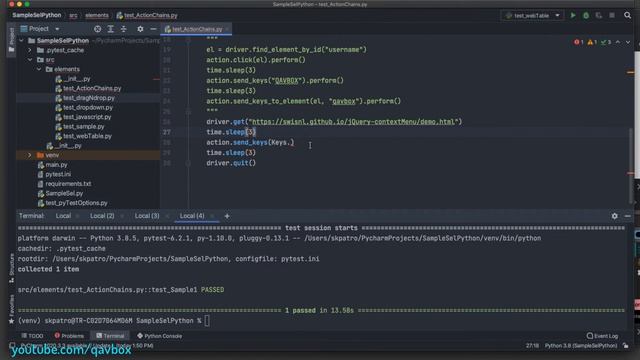The width and height of the screenshot is (640, 360).
Task: Open the TODO tool window
Action: tap(32, 336)
